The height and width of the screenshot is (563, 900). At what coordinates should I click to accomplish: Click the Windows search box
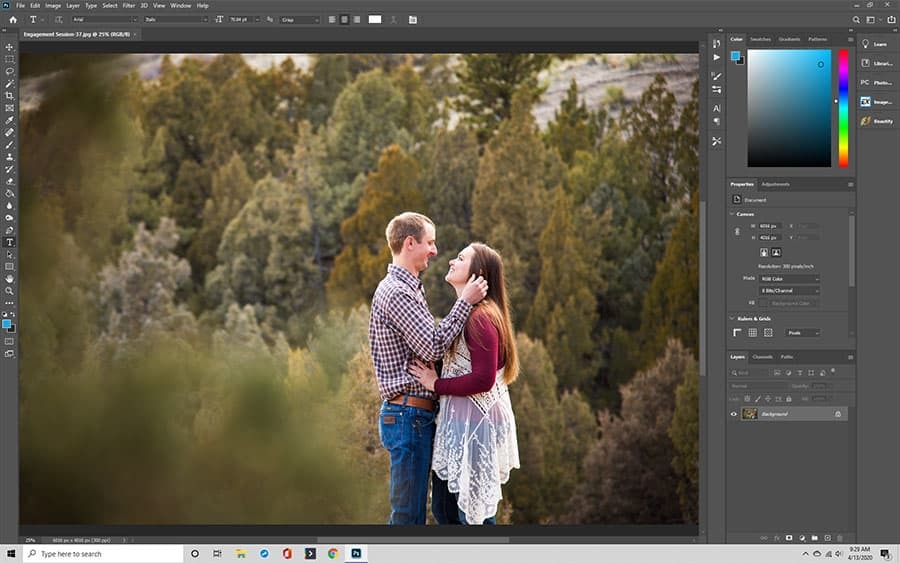100,553
